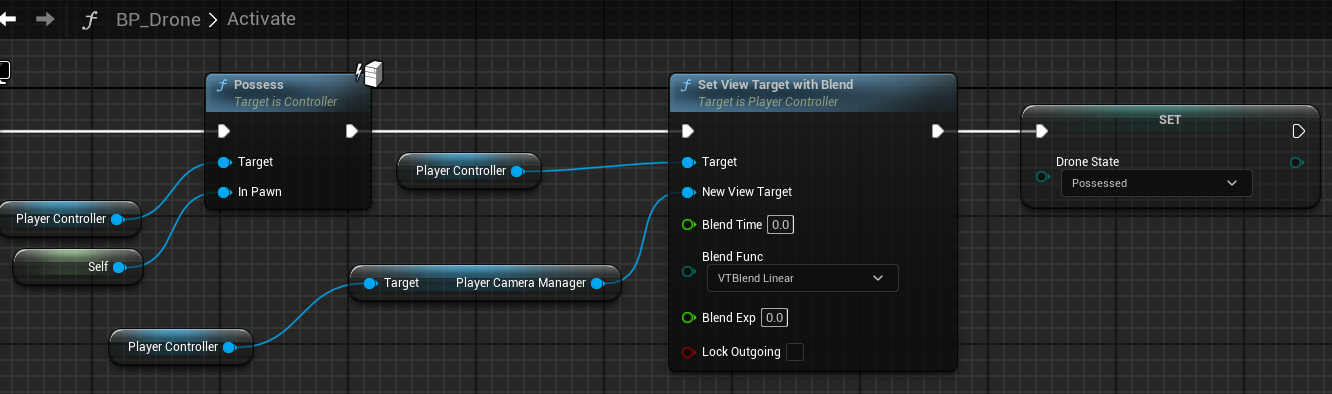This screenshot has width=1332, height=394.
Task: Click the Set View Target output execution pin
Action: (937, 131)
